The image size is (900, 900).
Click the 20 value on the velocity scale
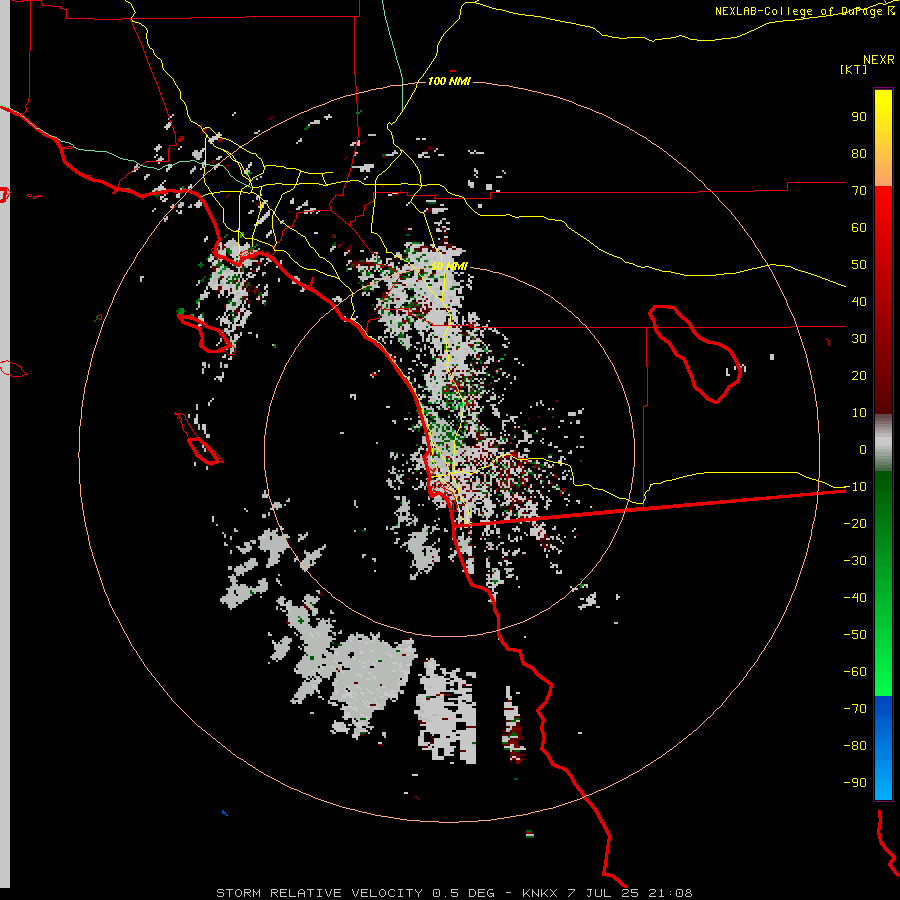(x=859, y=375)
